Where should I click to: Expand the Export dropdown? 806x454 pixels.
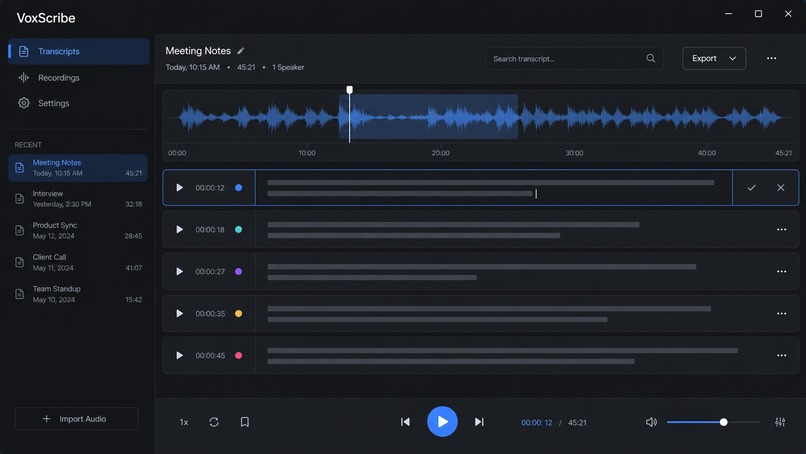714,59
